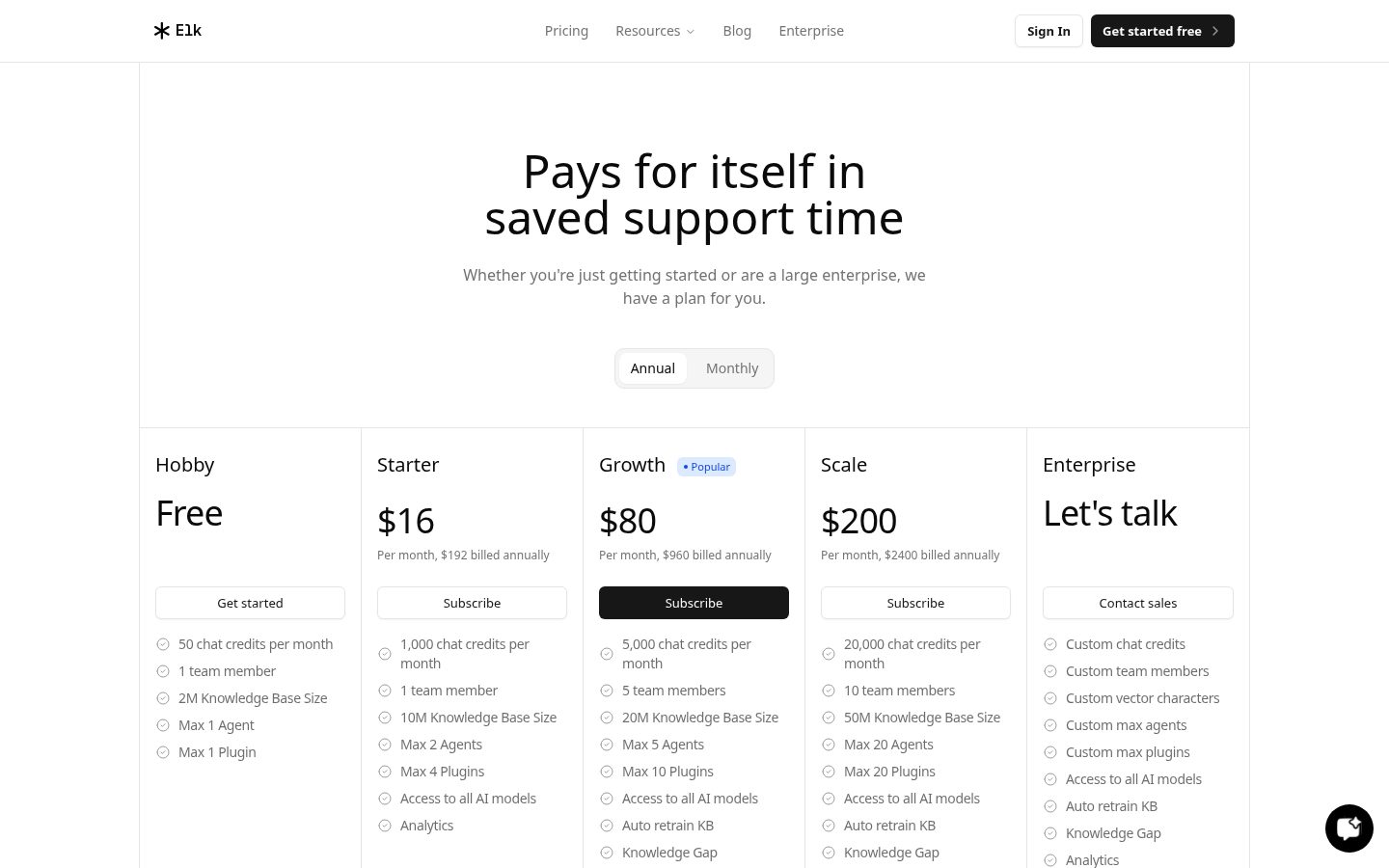Click the Sign In button
Screen dimensions: 1389x868
pos(1049,31)
